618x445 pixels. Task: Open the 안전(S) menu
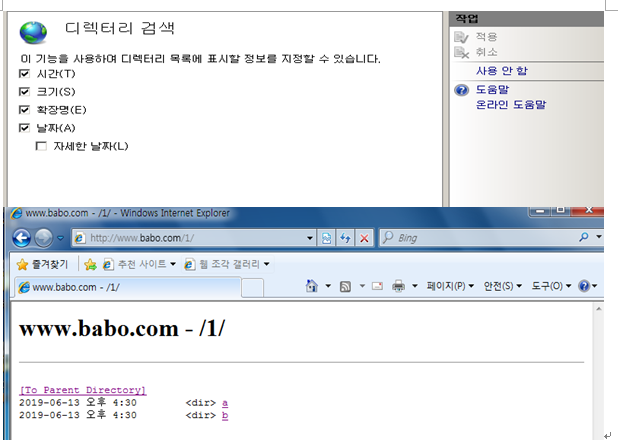point(503,286)
